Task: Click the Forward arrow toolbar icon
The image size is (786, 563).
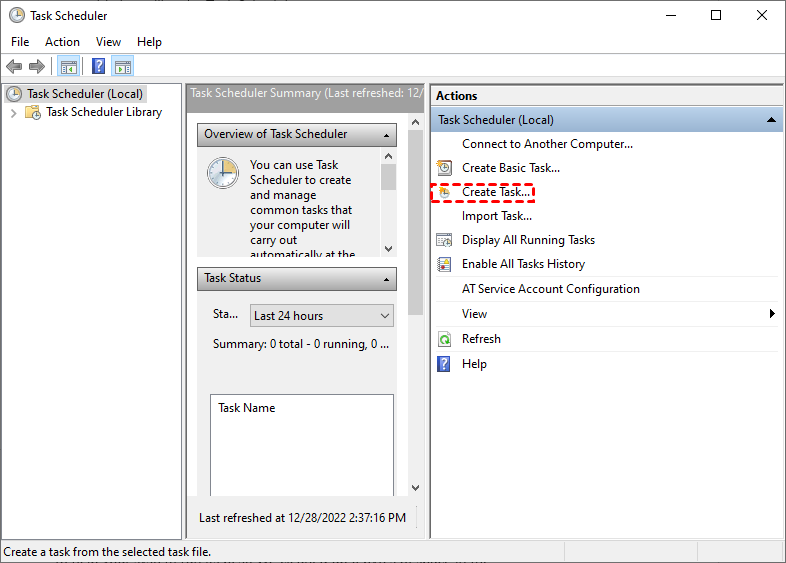Action: pos(37,66)
